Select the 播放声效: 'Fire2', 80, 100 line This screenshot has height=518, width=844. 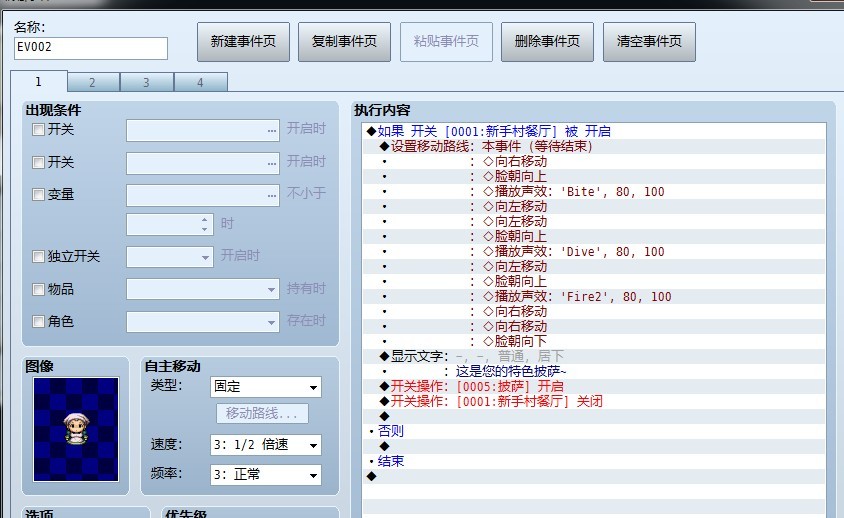pyautogui.click(x=594, y=297)
